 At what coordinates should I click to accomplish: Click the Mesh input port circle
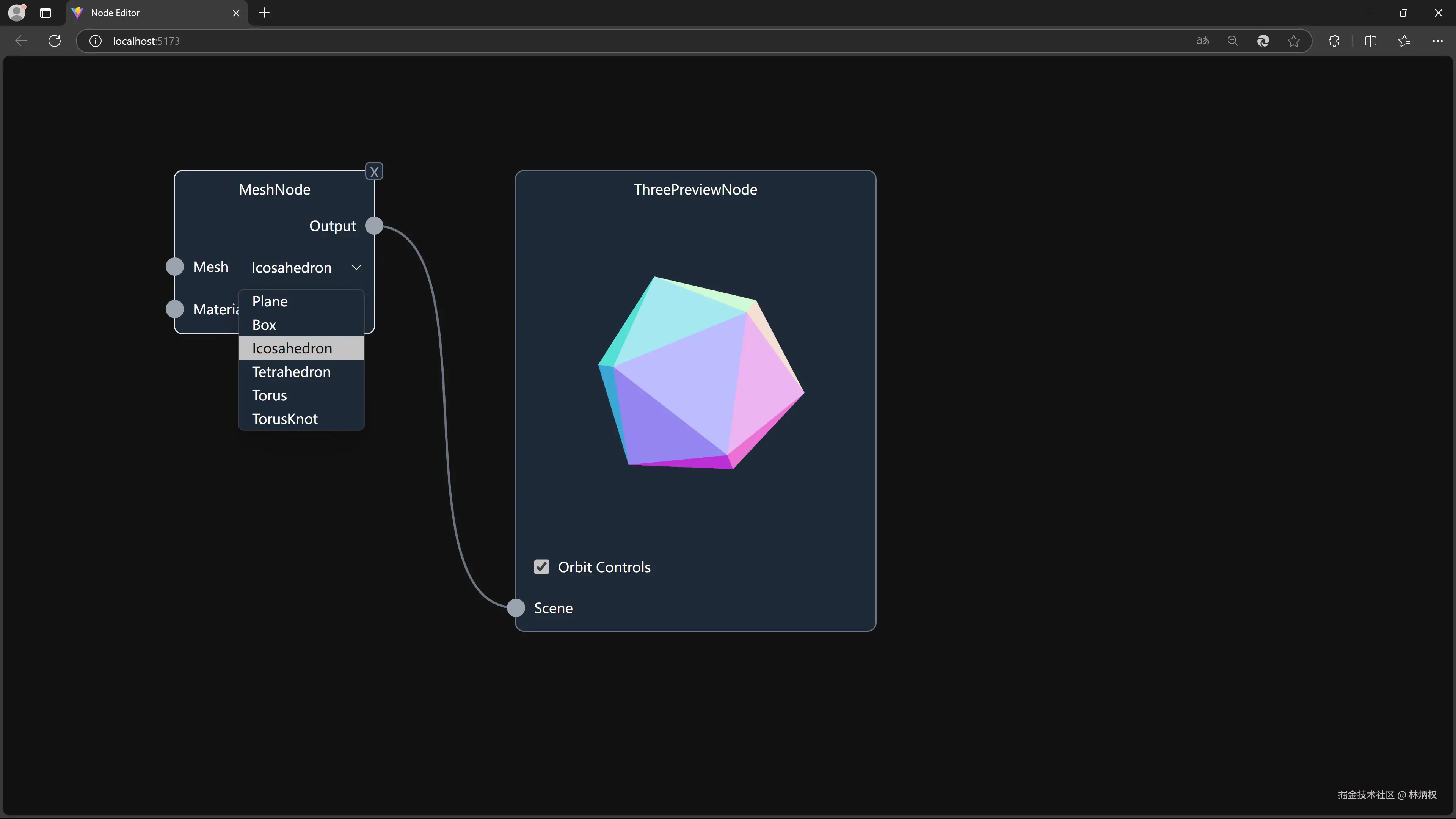pyautogui.click(x=175, y=267)
